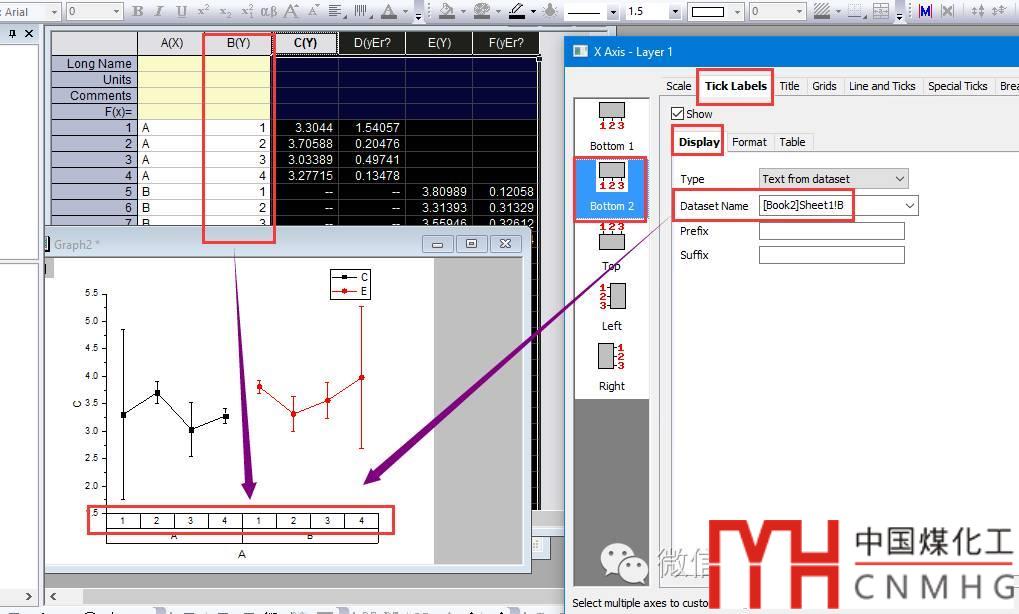Click the cell border style icon
Screen dimensions: 1019x614
855,11
